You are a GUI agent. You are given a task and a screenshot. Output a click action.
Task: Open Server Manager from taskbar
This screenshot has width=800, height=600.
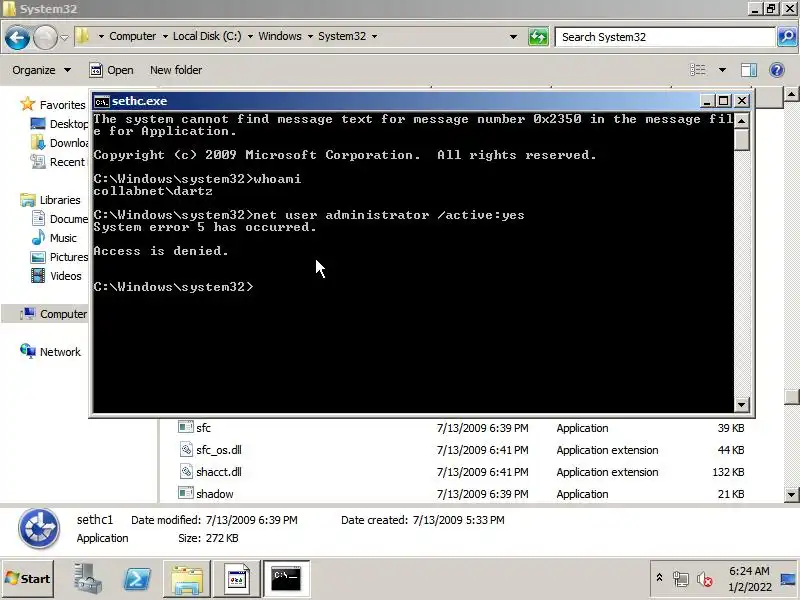[x=88, y=579]
